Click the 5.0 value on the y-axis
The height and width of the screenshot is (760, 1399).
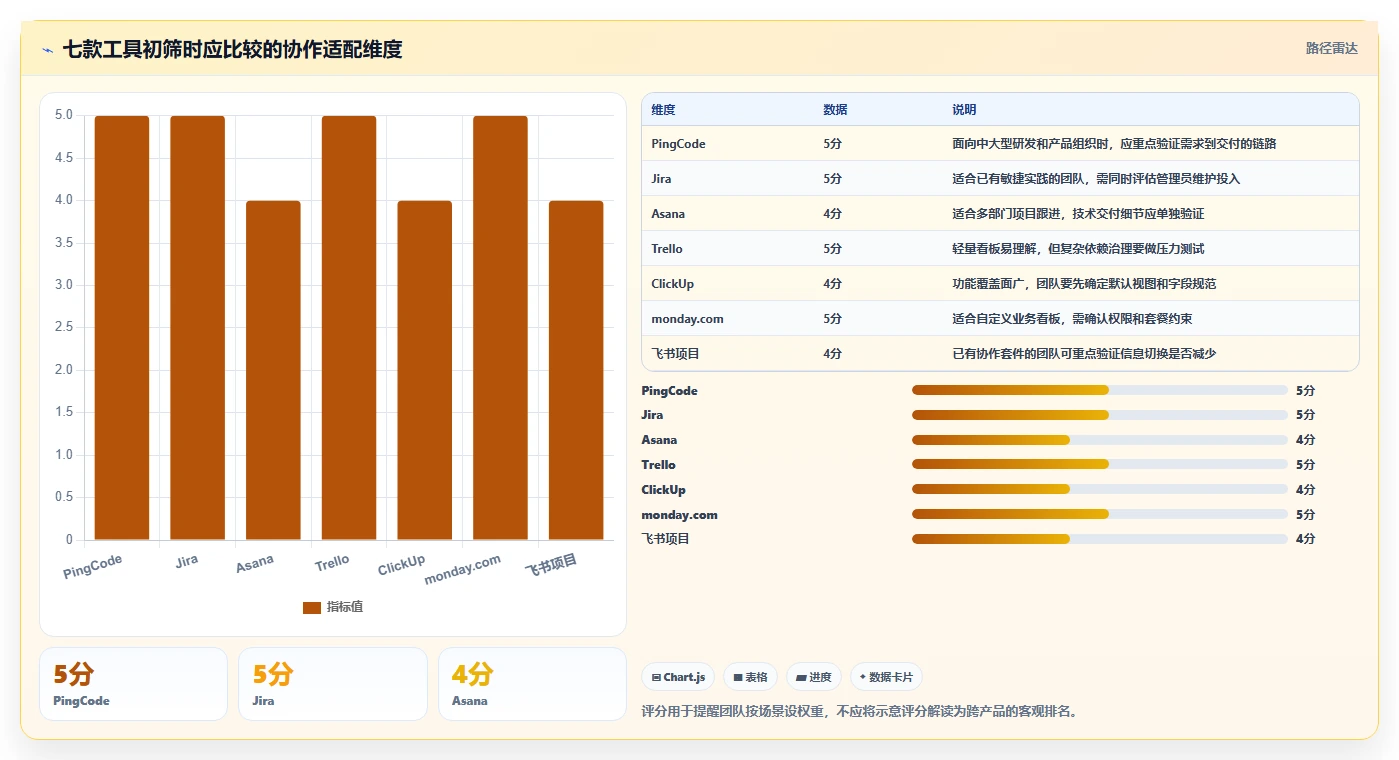tap(63, 115)
